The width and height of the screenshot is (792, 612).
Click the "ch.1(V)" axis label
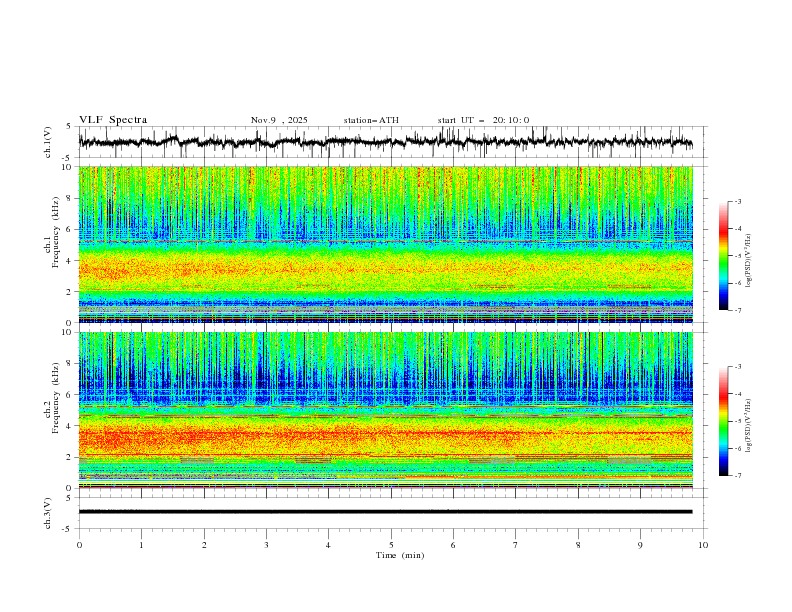click(48, 142)
